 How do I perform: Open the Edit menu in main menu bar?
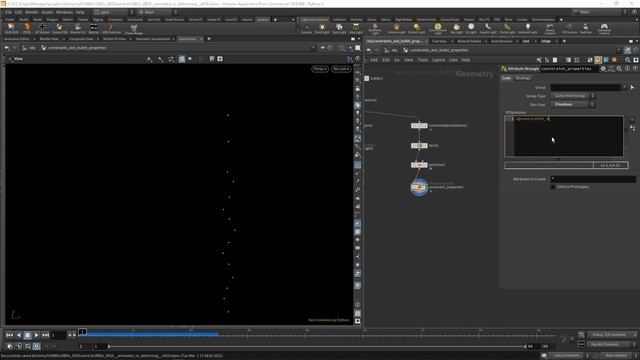pyautogui.click(x=18, y=12)
